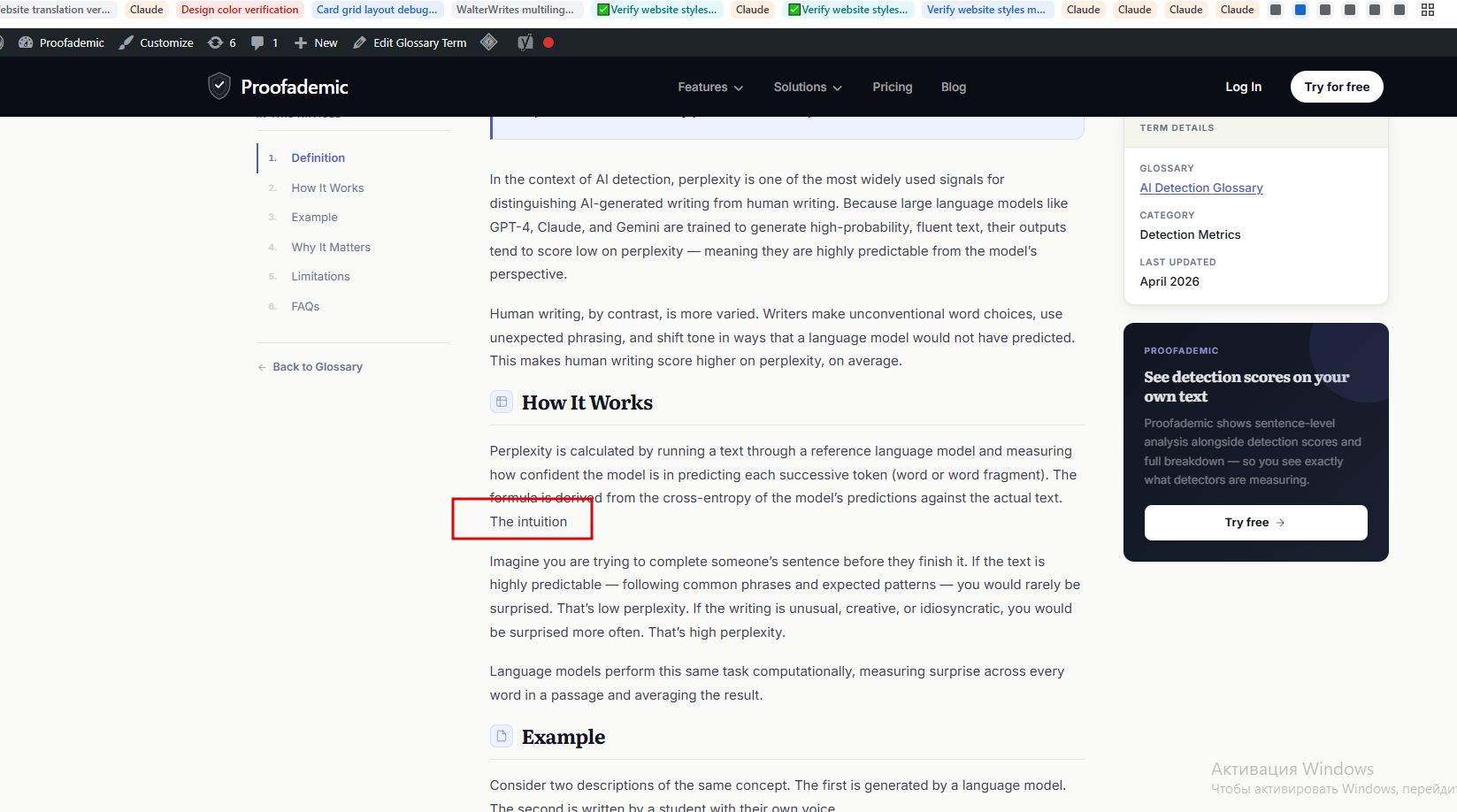Select the blue collapsed tab group square
This screenshot has width=1457, height=812.
coord(1300,10)
